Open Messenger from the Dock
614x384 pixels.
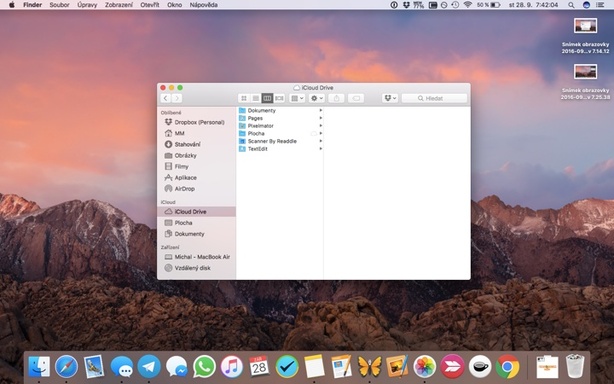click(x=176, y=367)
